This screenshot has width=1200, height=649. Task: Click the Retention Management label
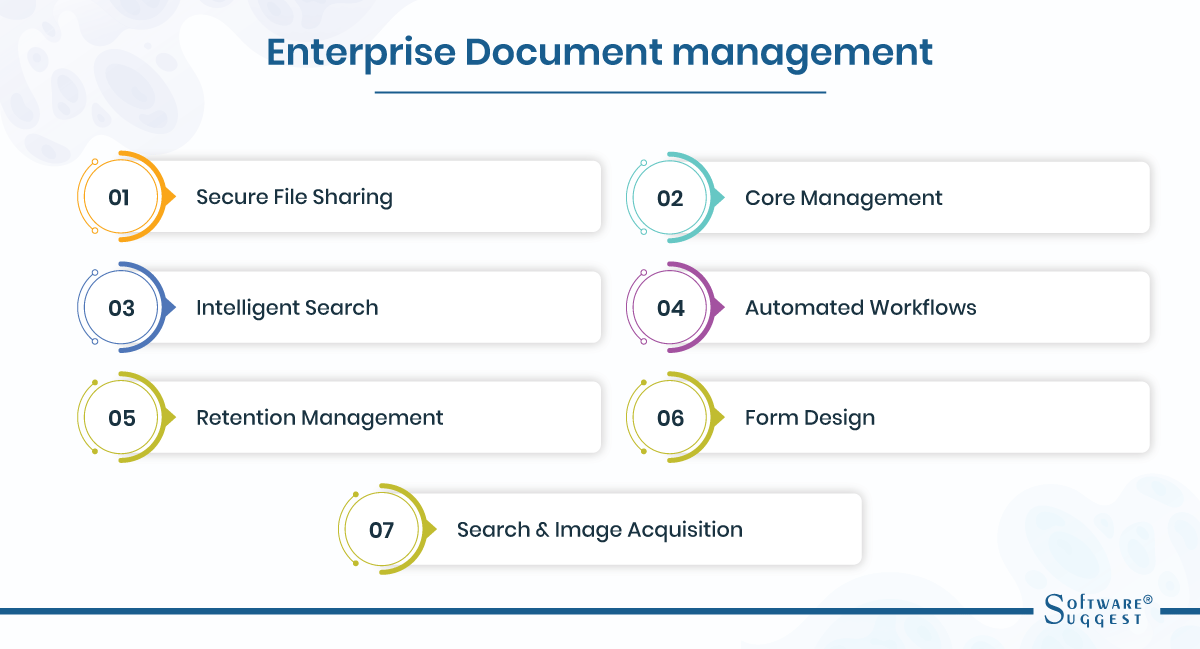321,417
